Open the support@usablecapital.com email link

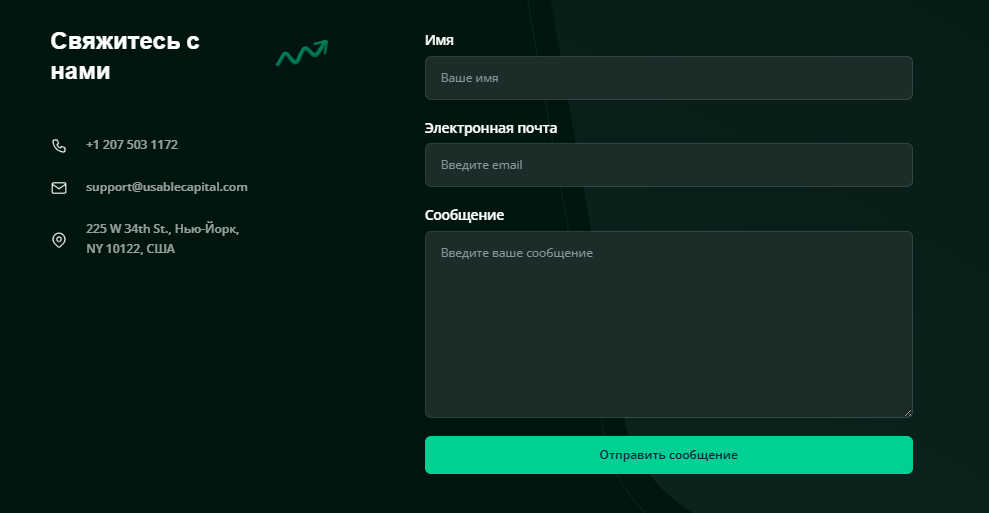click(x=167, y=187)
